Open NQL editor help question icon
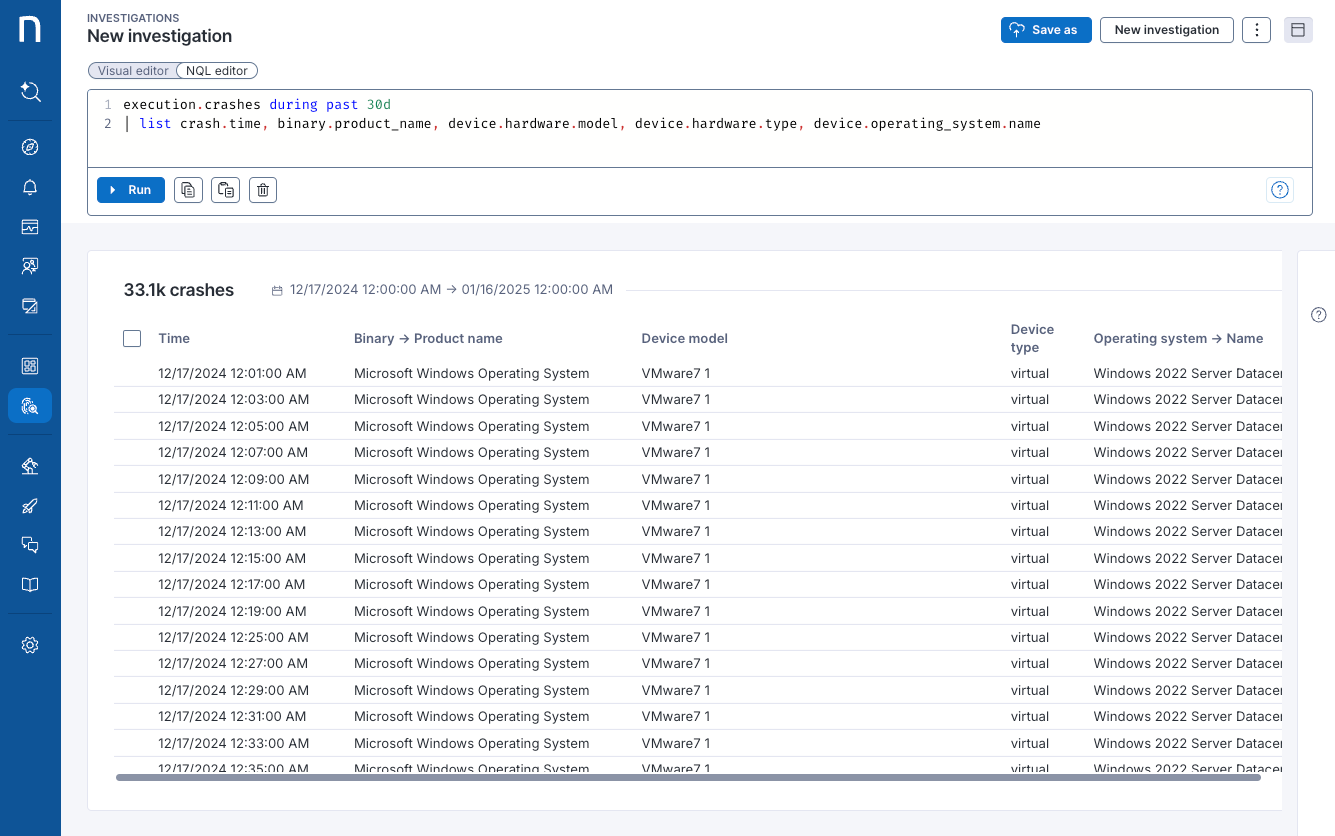Image resolution: width=1335 pixels, height=836 pixels. [1279, 190]
